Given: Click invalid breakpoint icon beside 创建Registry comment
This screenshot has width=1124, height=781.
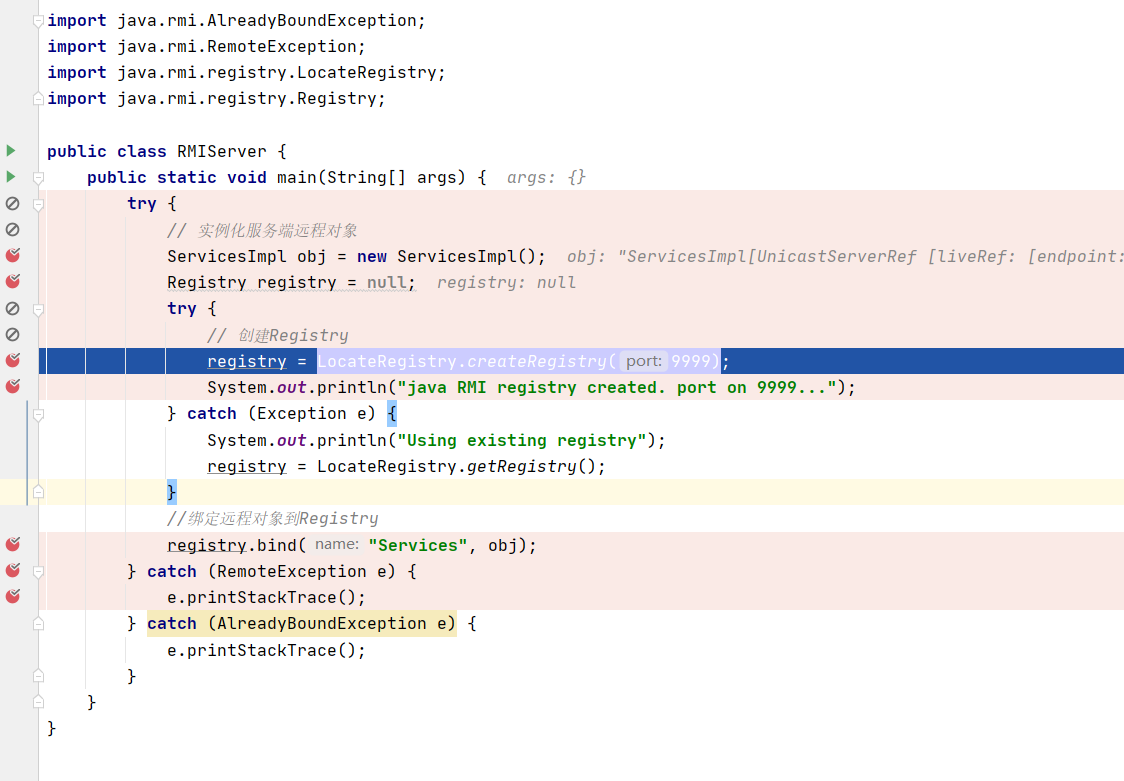Looking at the screenshot, I should click(12, 334).
